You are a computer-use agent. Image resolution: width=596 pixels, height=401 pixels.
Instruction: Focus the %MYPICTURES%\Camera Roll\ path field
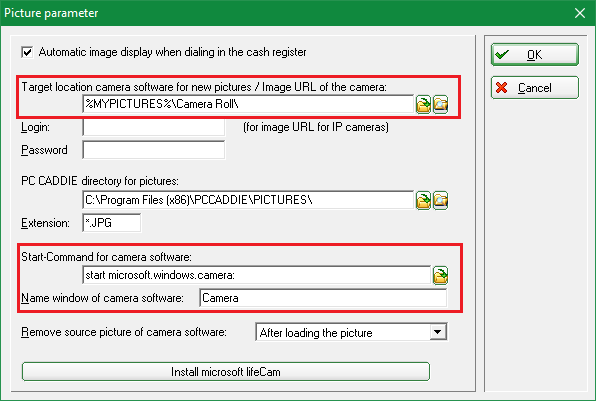click(248, 104)
